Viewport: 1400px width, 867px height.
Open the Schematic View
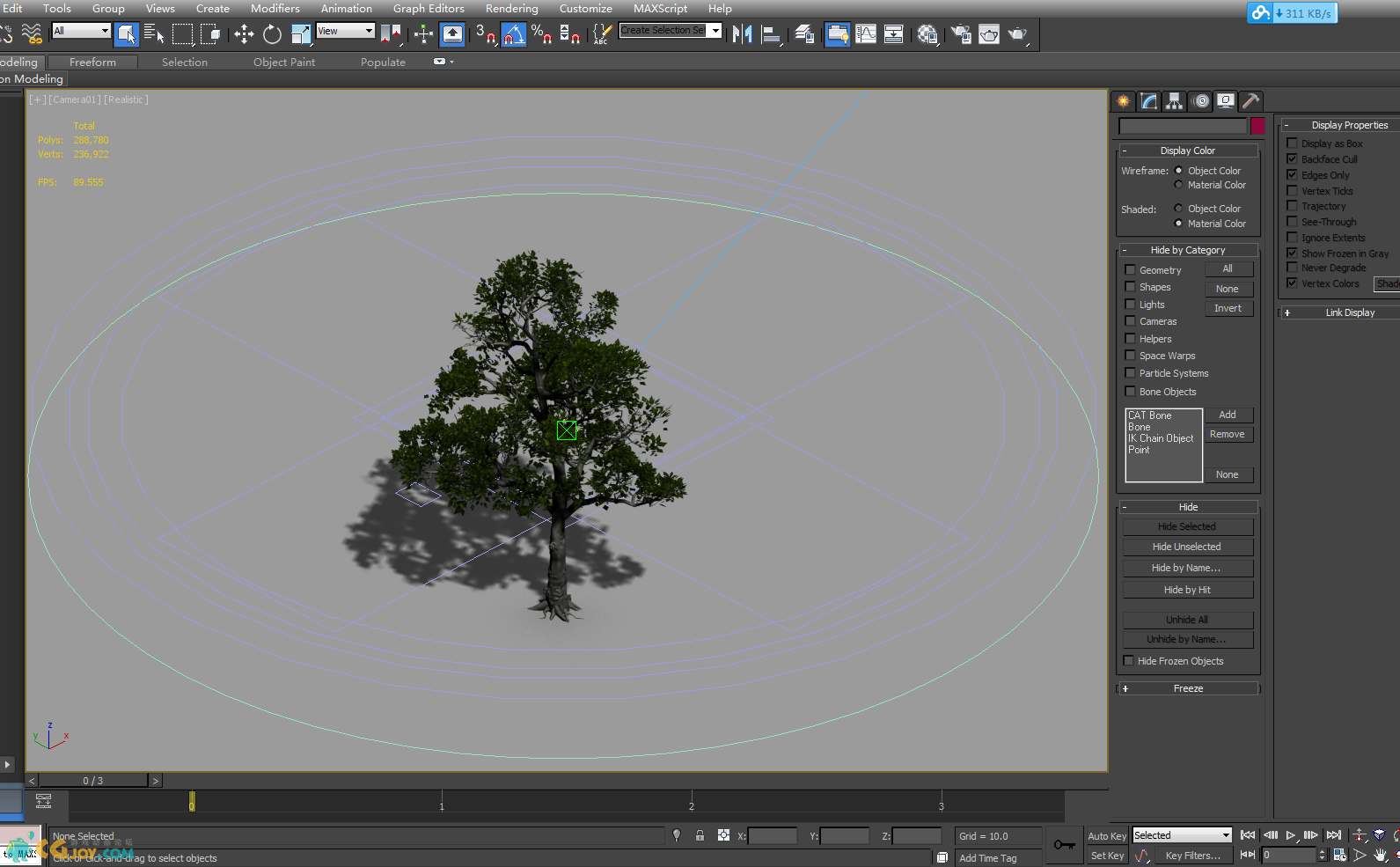tap(894, 34)
